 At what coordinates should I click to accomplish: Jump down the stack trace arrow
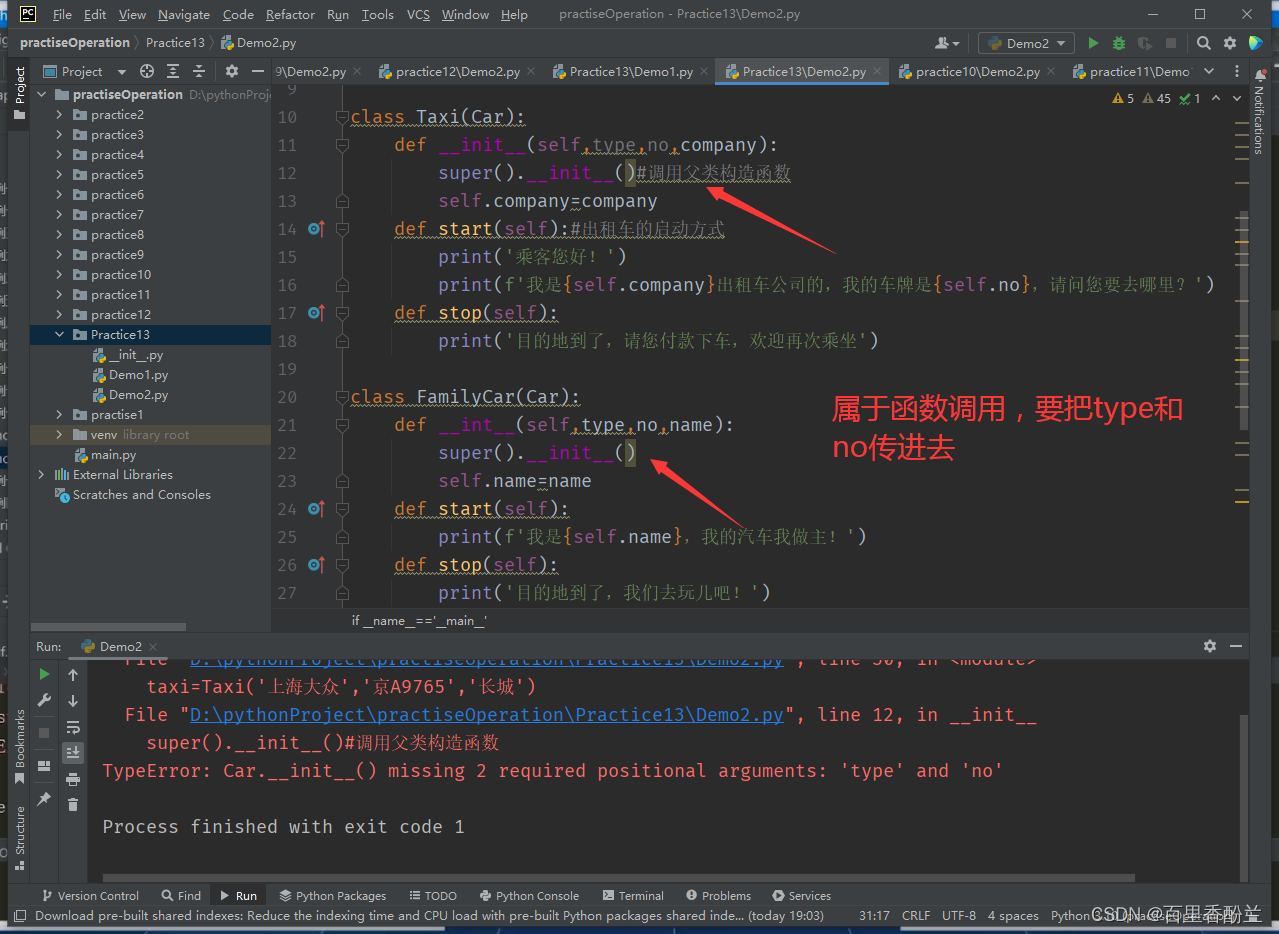pyautogui.click(x=73, y=701)
